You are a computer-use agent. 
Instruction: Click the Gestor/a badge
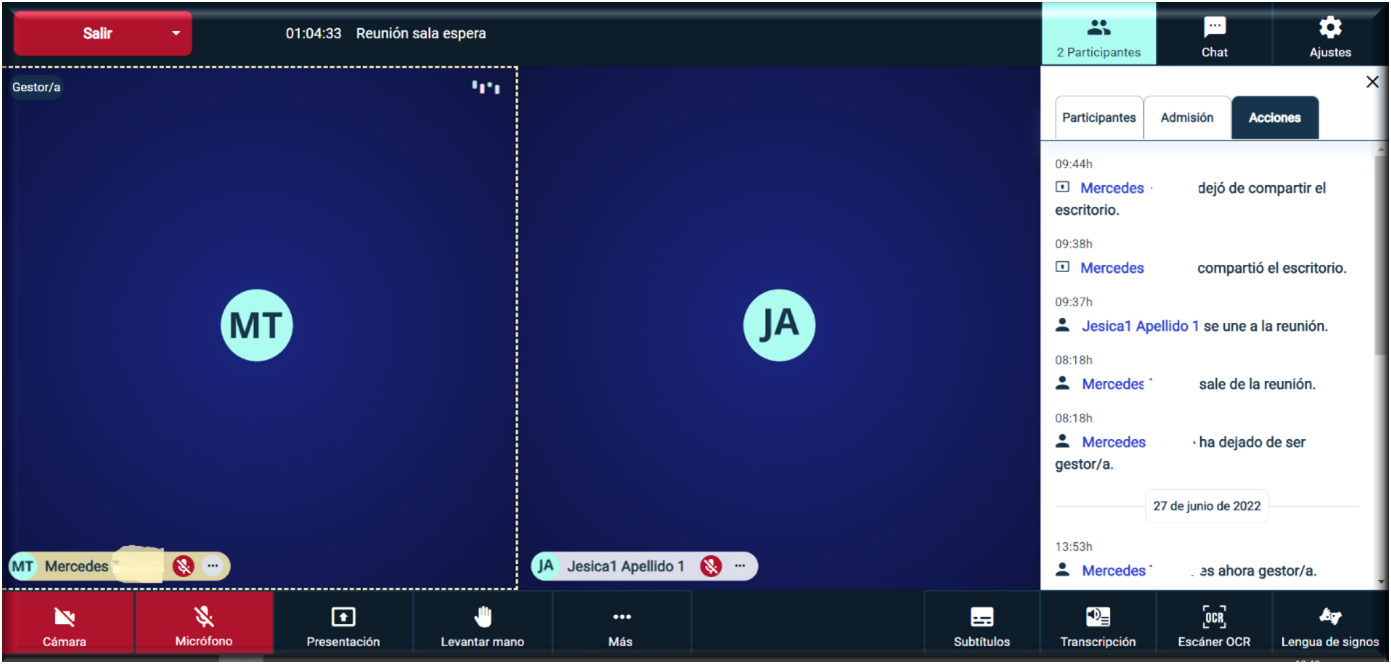36,88
